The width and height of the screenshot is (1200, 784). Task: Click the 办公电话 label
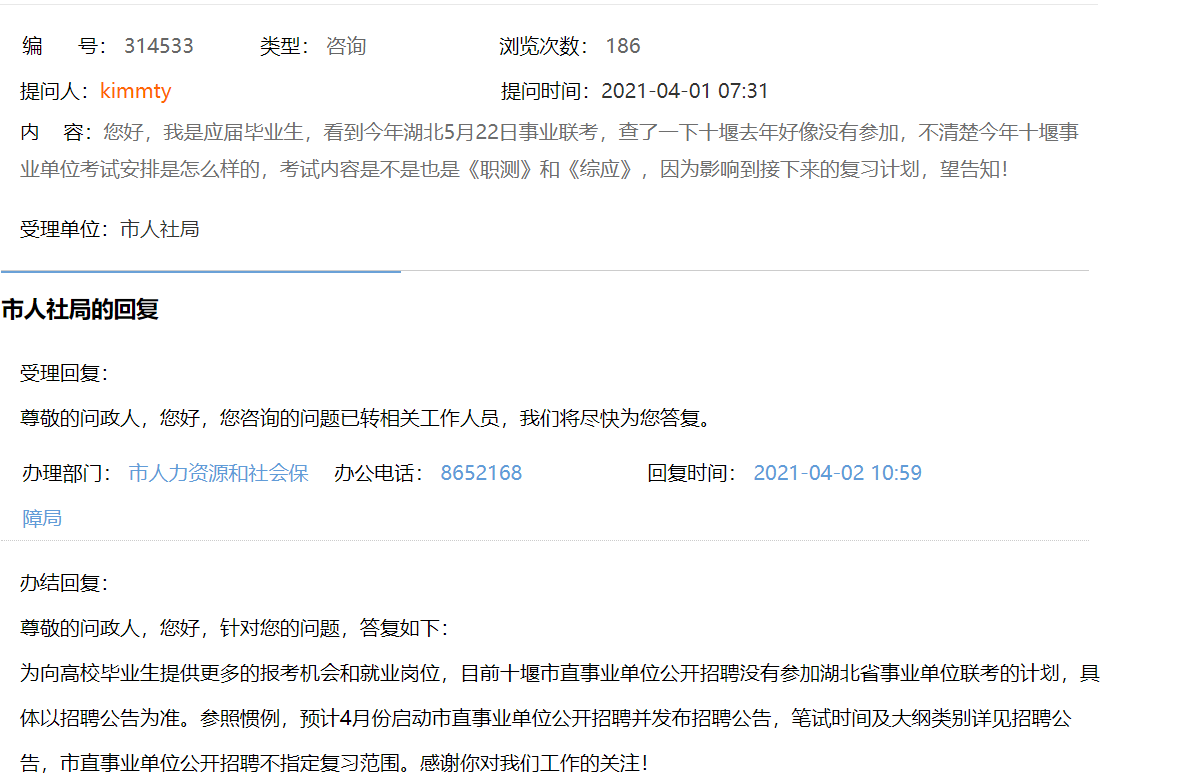(x=379, y=473)
